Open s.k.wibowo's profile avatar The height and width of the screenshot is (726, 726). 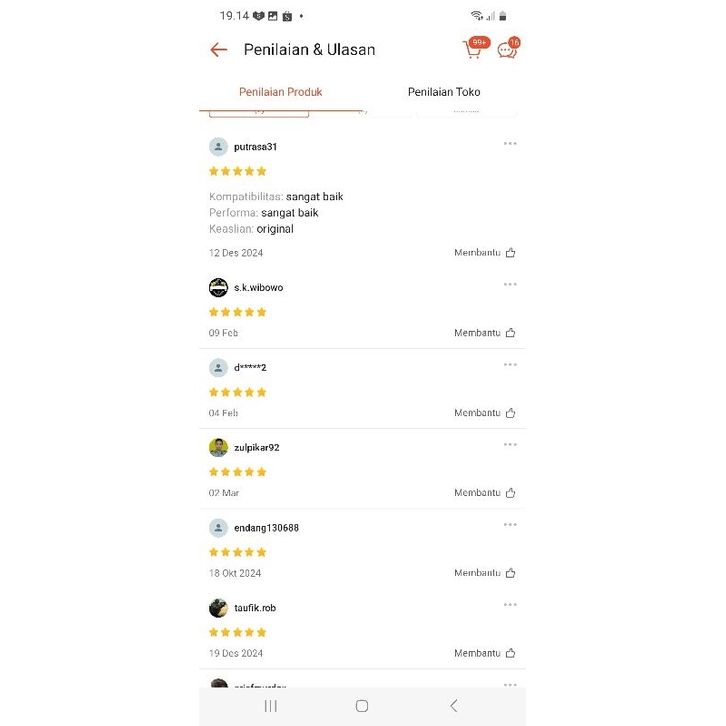218,288
